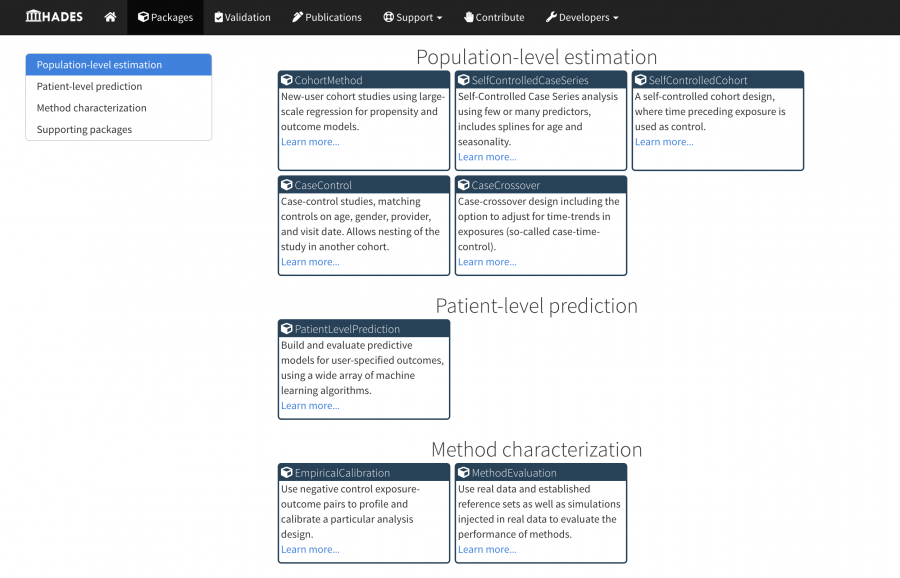Click the box icon on the MethodEvaluation card header

(461, 472)
